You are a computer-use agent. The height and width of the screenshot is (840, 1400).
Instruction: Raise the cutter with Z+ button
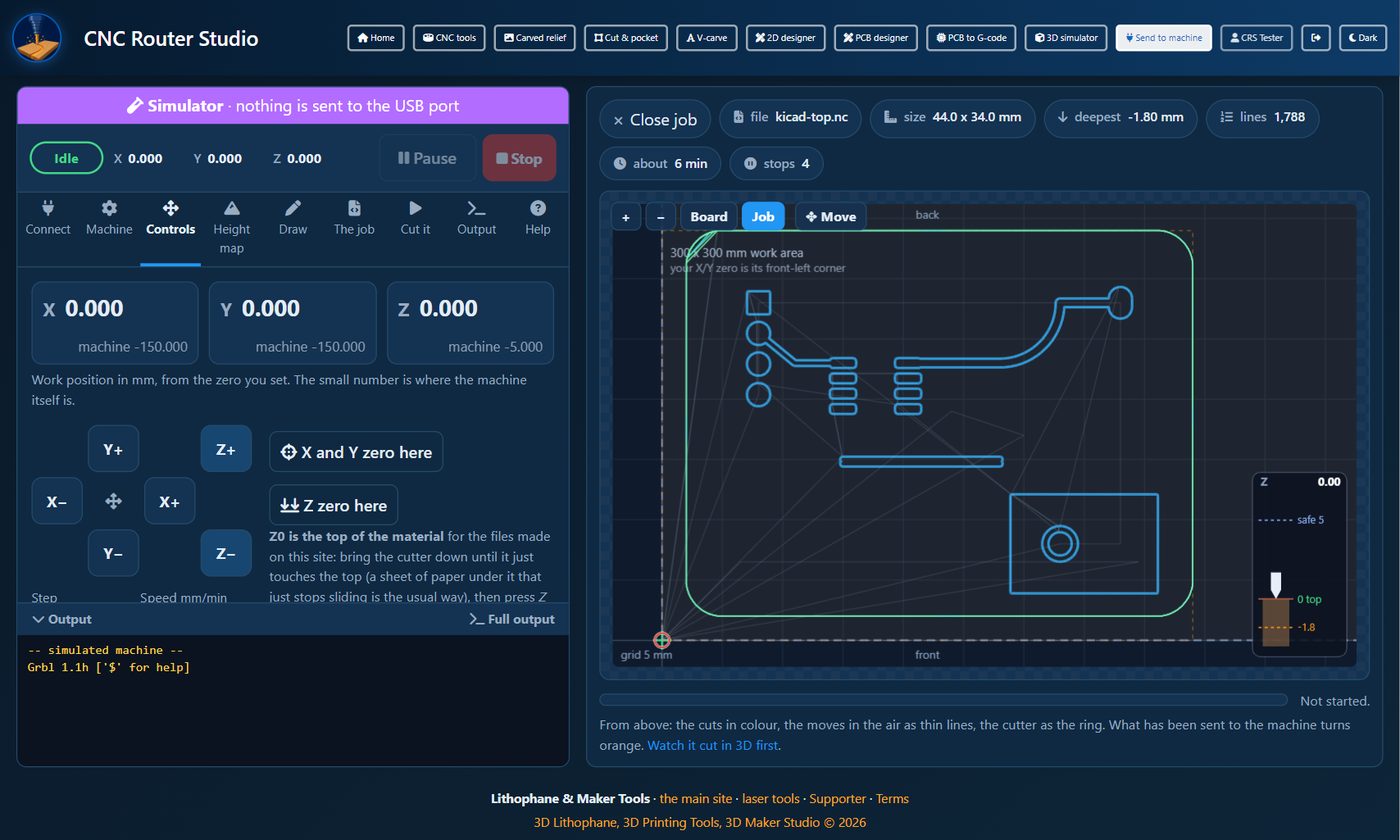226,450
